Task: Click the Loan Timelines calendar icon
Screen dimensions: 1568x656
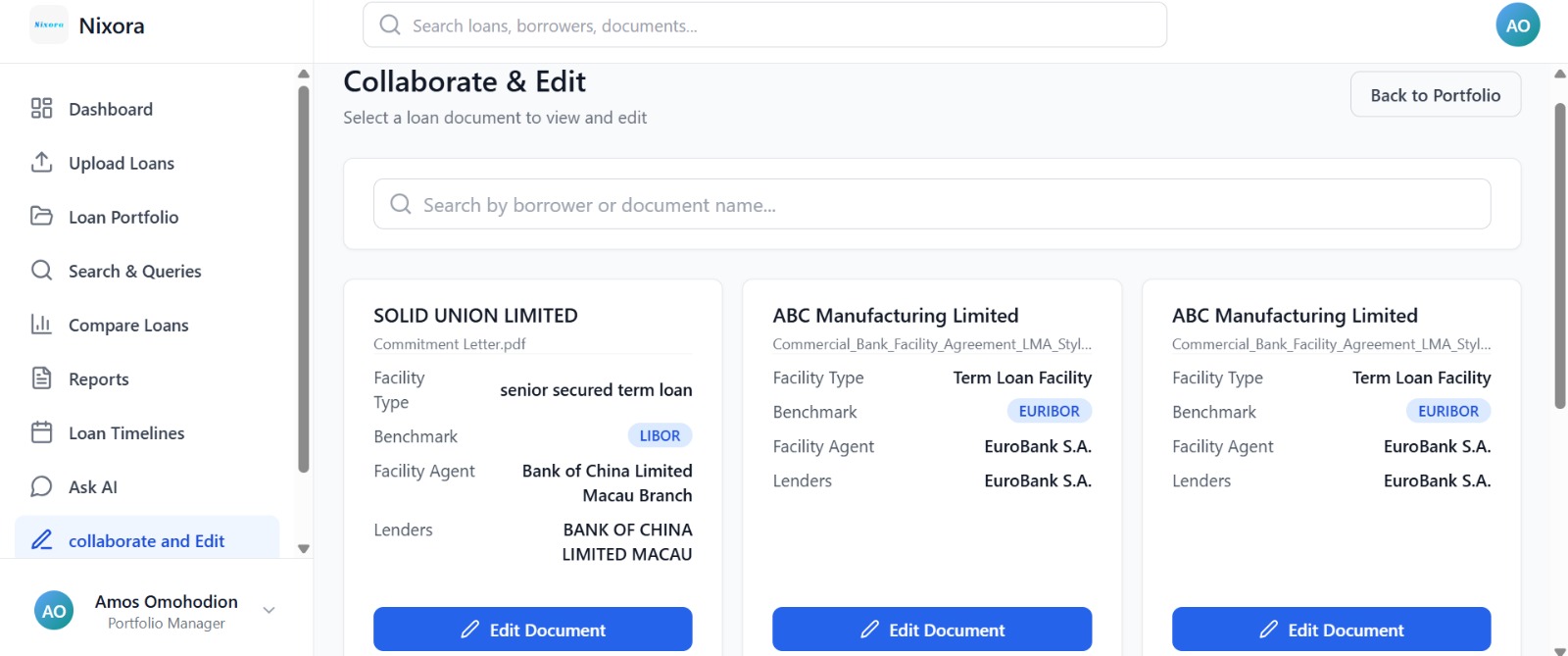Action: click(x=41, y=431)
